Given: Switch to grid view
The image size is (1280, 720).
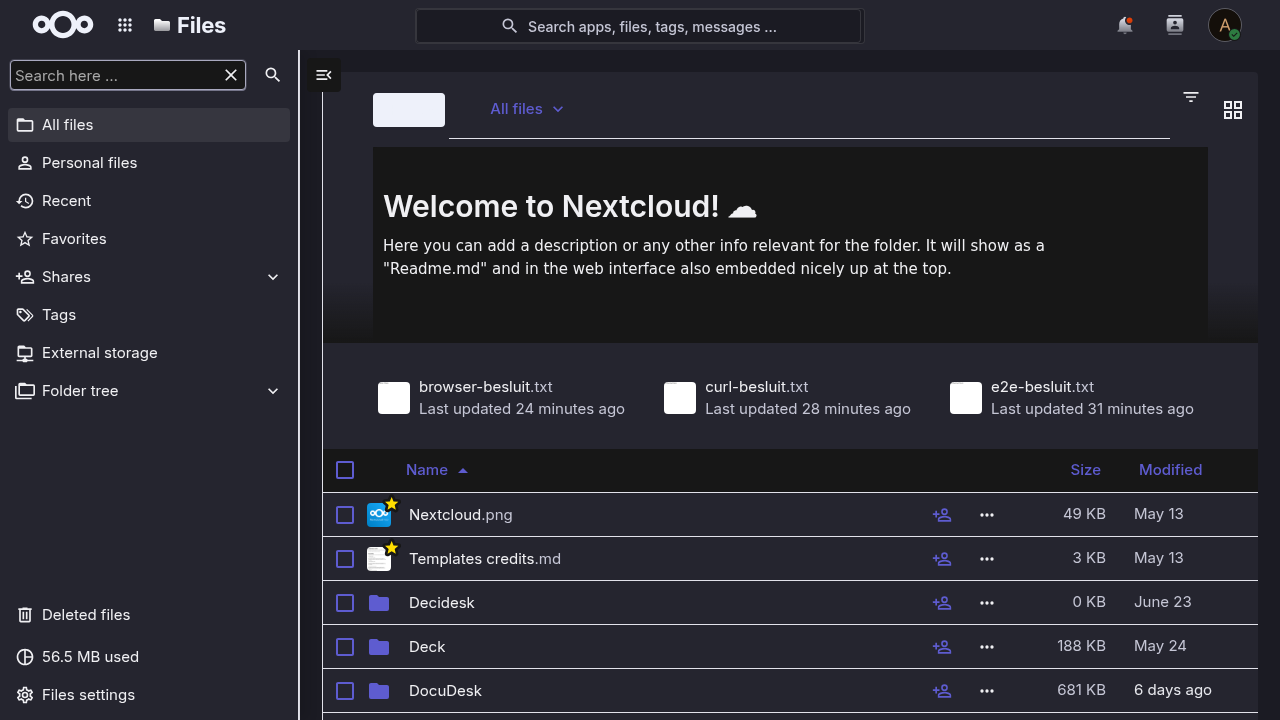Looking at the screenshot, I should (x=1233, y=110).
